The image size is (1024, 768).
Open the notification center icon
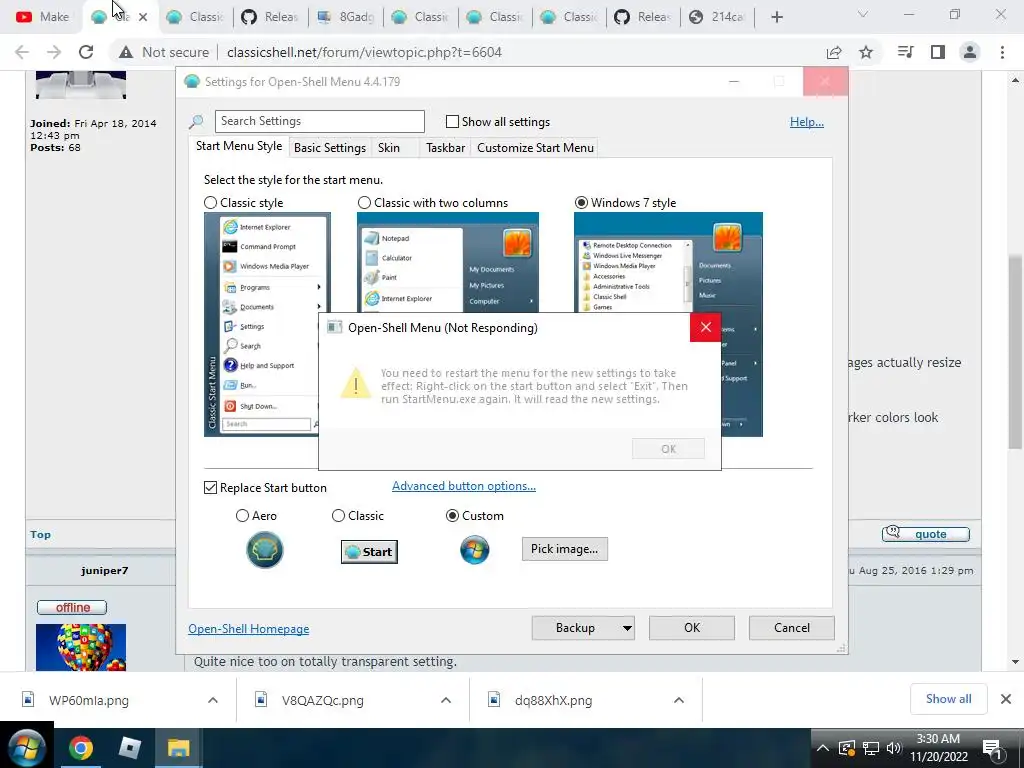click(993, 749)
